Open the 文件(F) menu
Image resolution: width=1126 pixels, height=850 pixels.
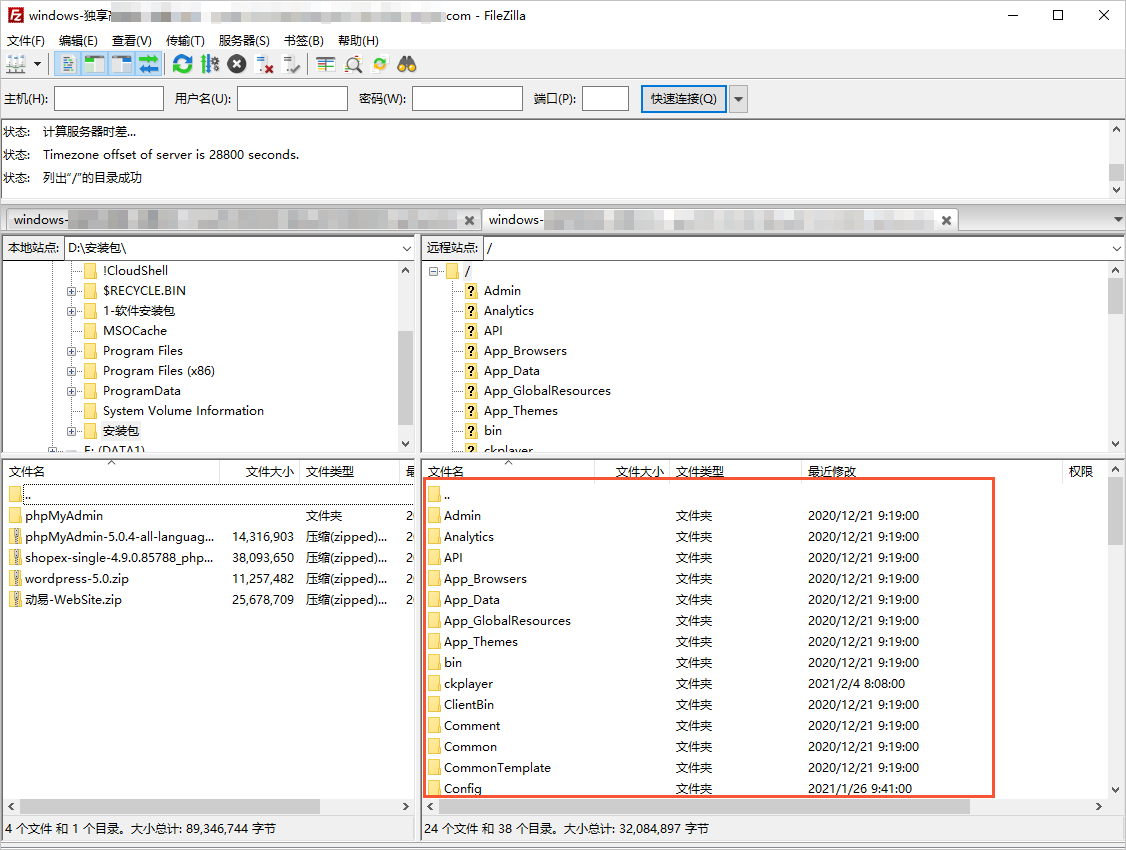(26, 41)
